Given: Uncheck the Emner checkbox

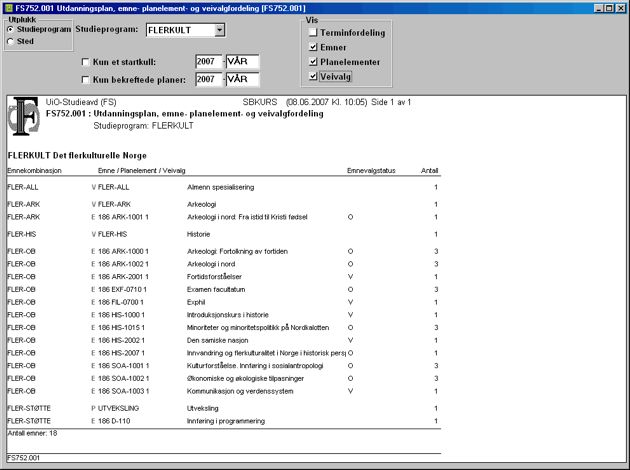Looking at the screenshot, I should pyautogui.click(x=313, y=47).
